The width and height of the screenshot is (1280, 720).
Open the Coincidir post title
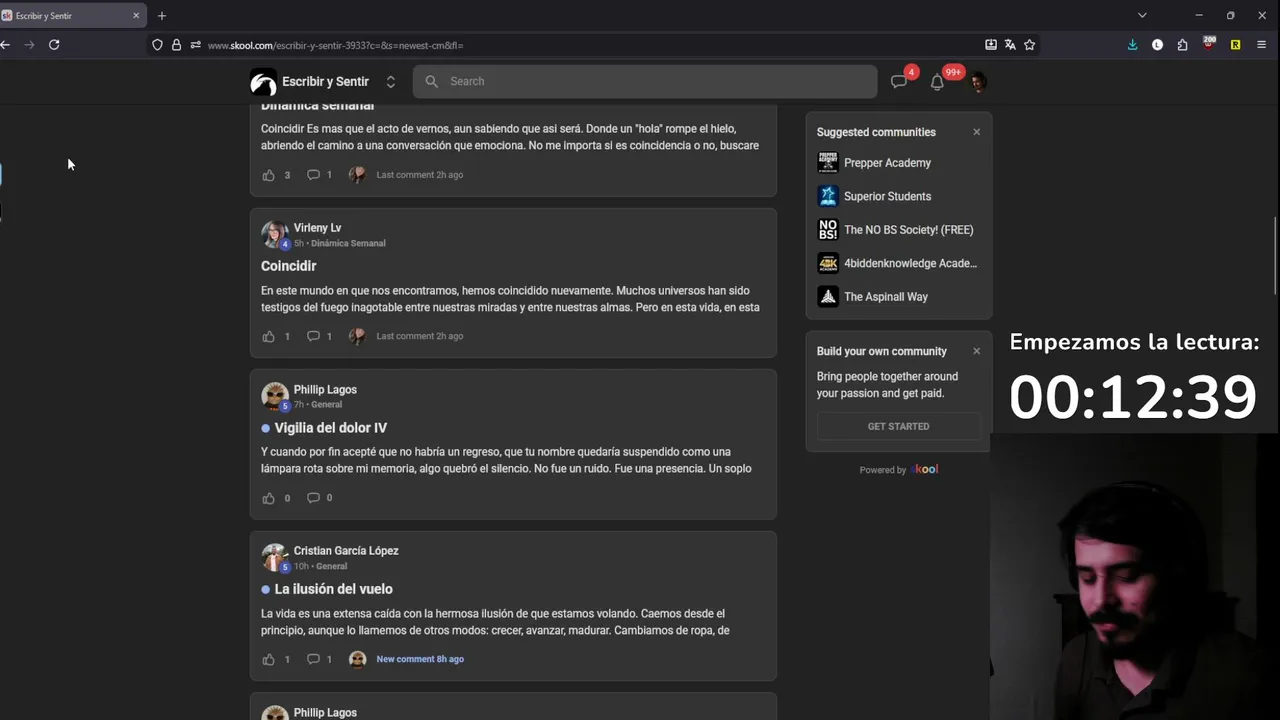288,266
